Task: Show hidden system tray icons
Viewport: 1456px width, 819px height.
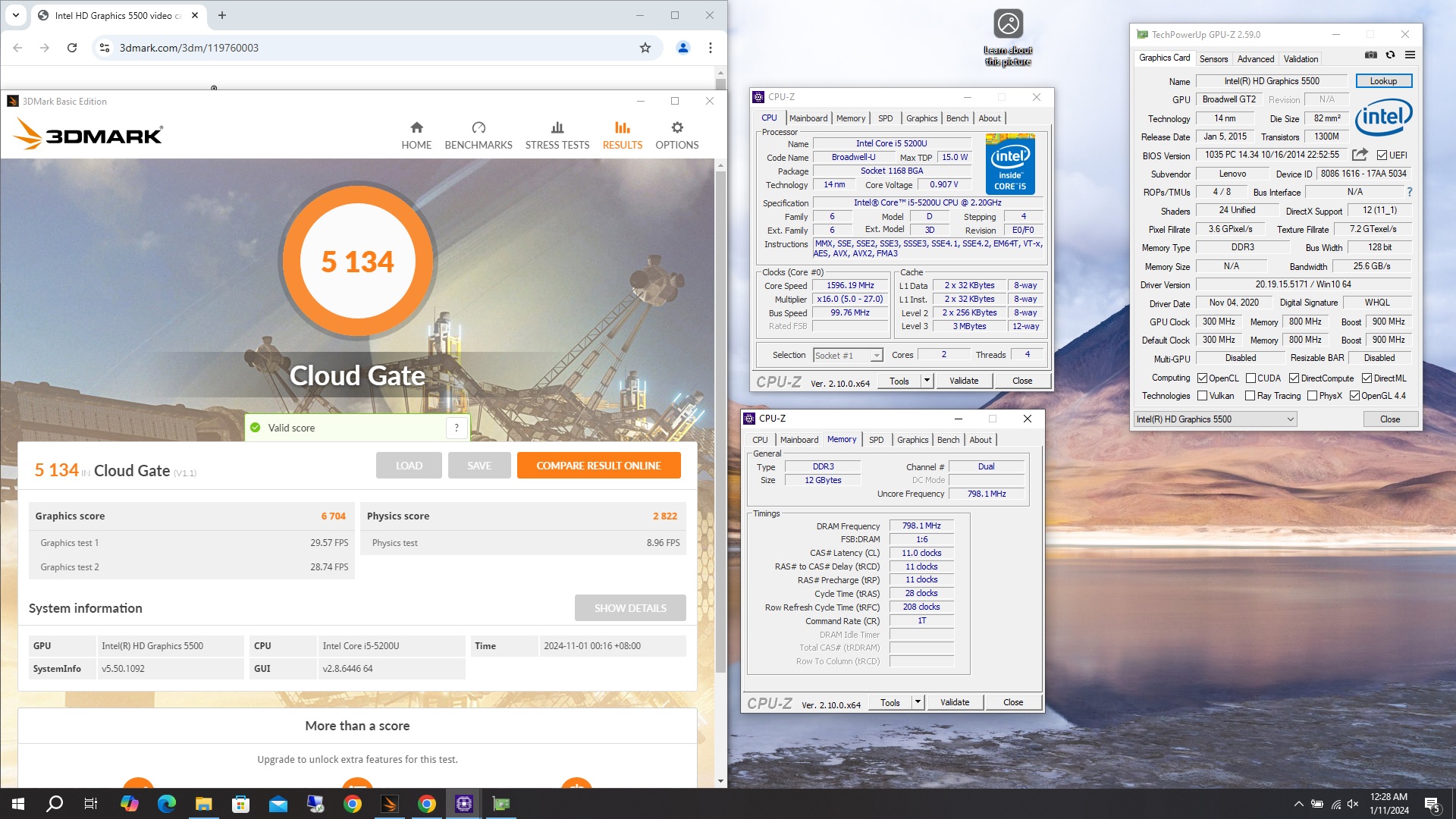Action: [x=1298, y=804]
